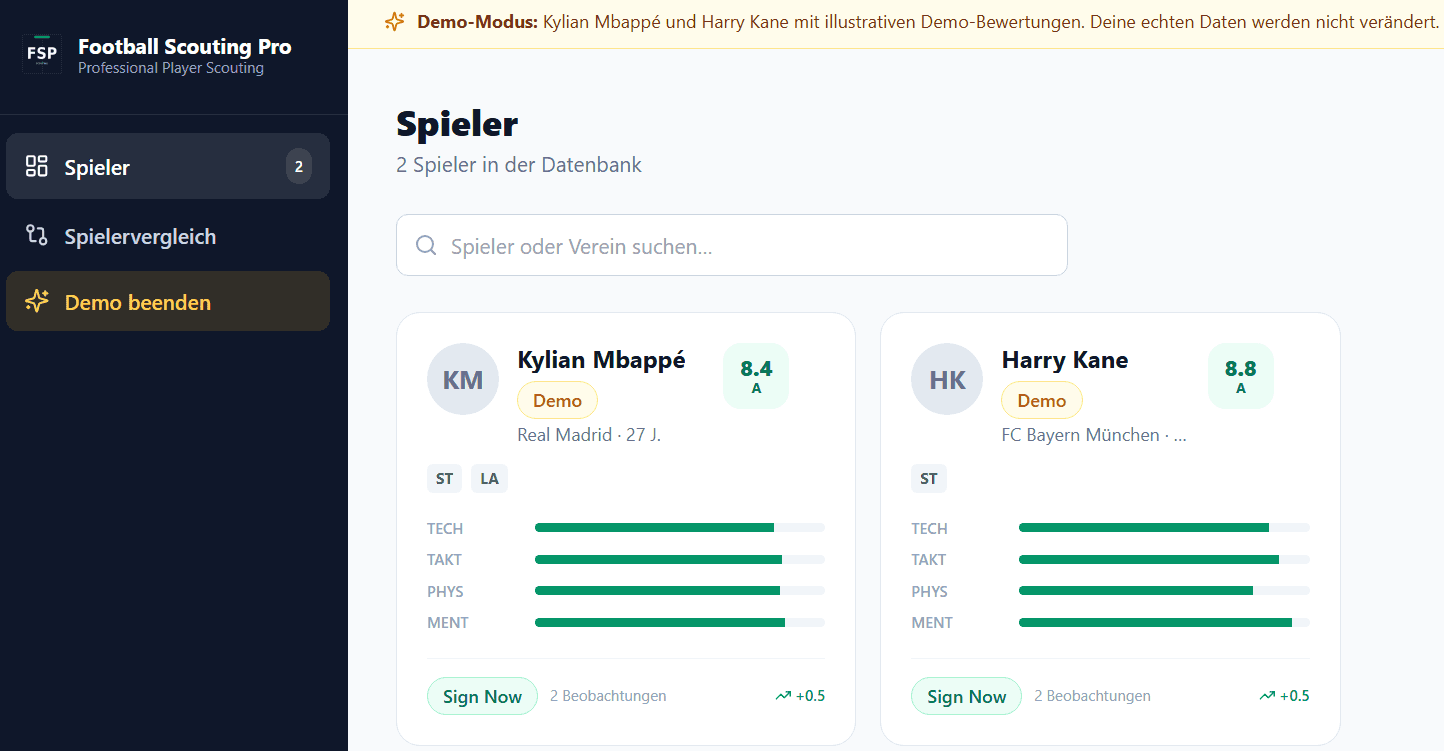Click trend arrow on Harry Kane card

coord(1267,696)
